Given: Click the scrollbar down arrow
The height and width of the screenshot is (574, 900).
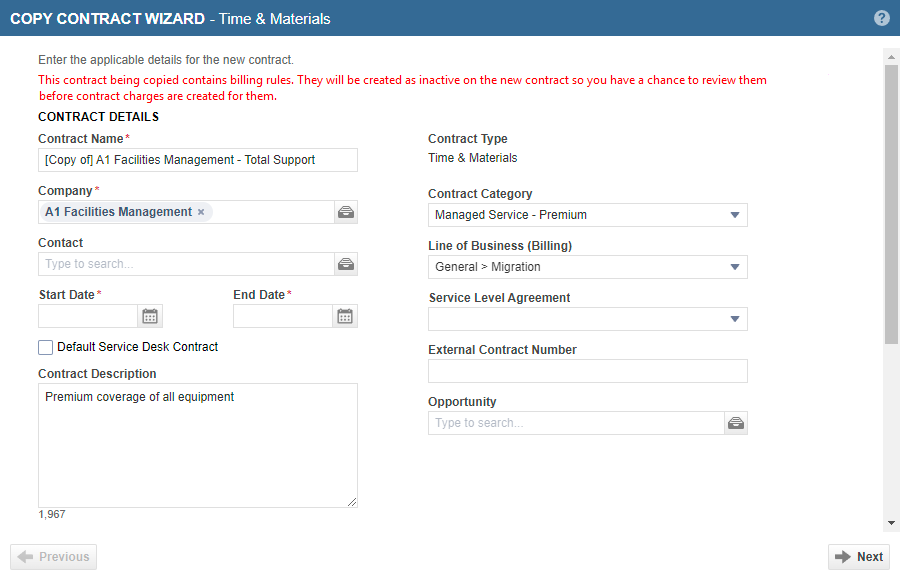Looking at the screenshot, I should point(891,522).
